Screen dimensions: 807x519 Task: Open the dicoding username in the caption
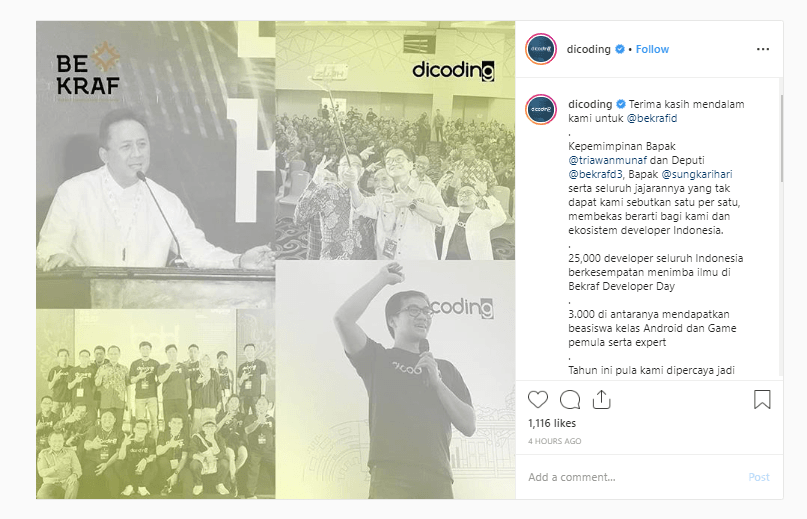click(x=590, y=104)
